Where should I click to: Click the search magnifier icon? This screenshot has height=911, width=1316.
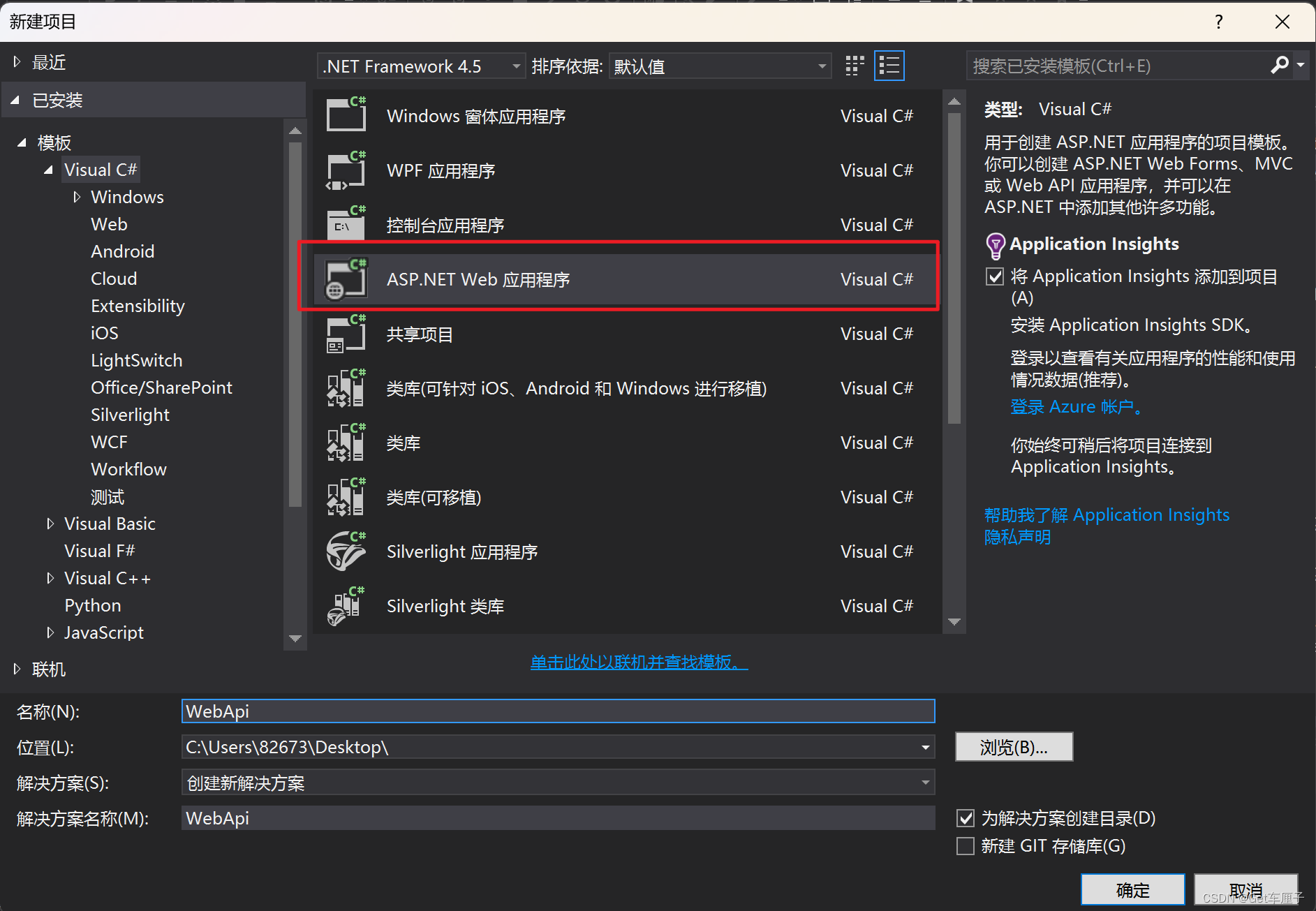1279,66
